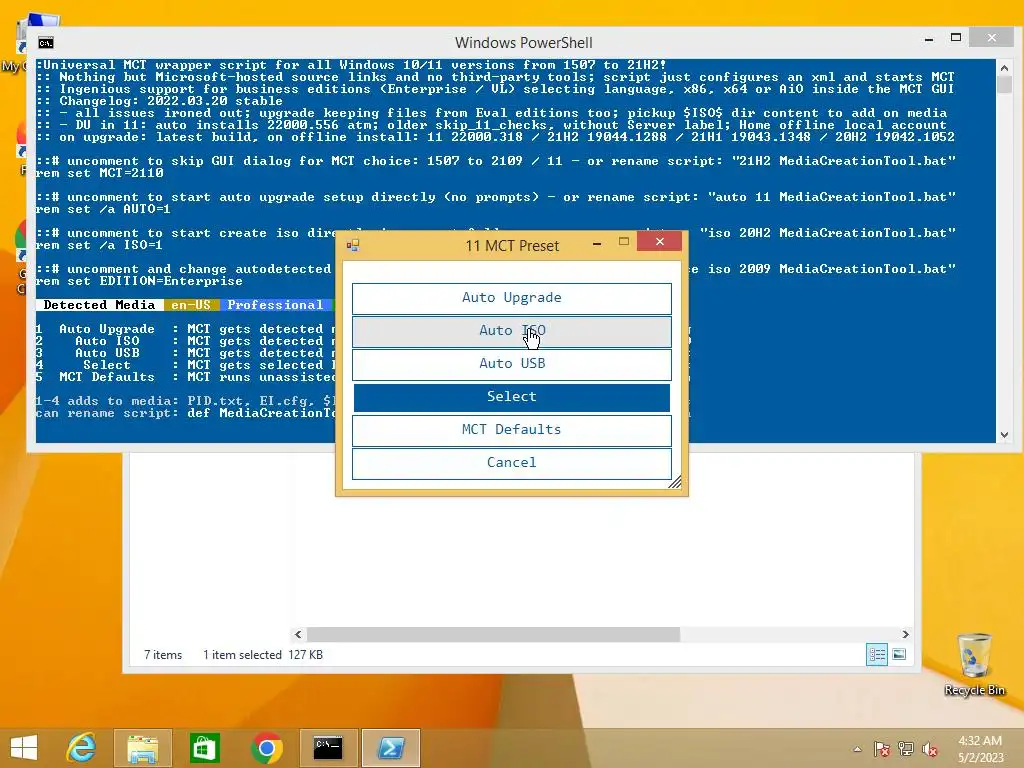Image resolution: width=1024 pixels, height=768 pixels.
Task: Choose Auto Upgrade in MCT Preset dialog
Action: click(x=511, y=298)
